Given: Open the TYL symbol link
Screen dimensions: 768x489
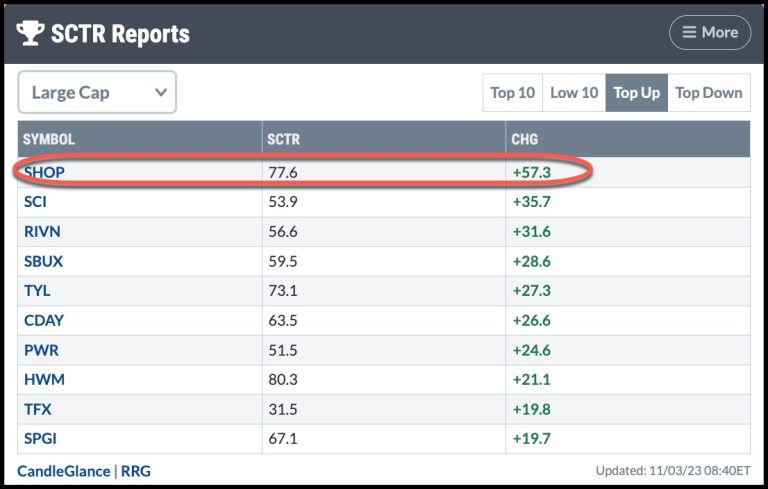Looking at the screenshot, I should (37, 290).
